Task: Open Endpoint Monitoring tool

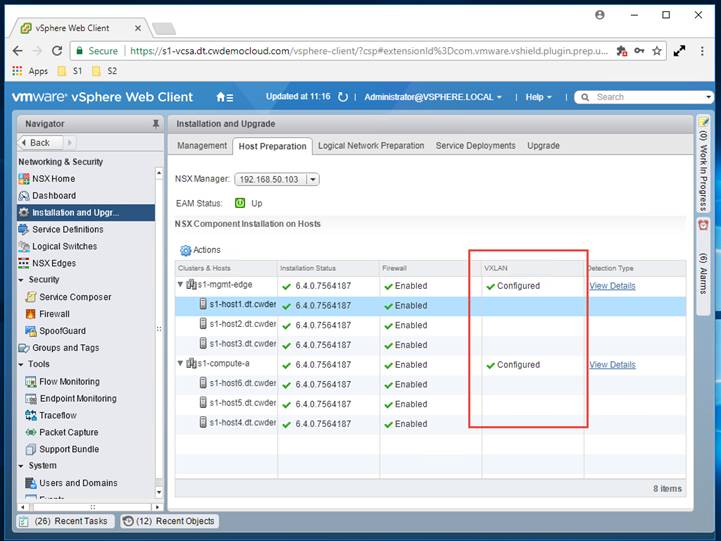Action: (x=78, y=399)
